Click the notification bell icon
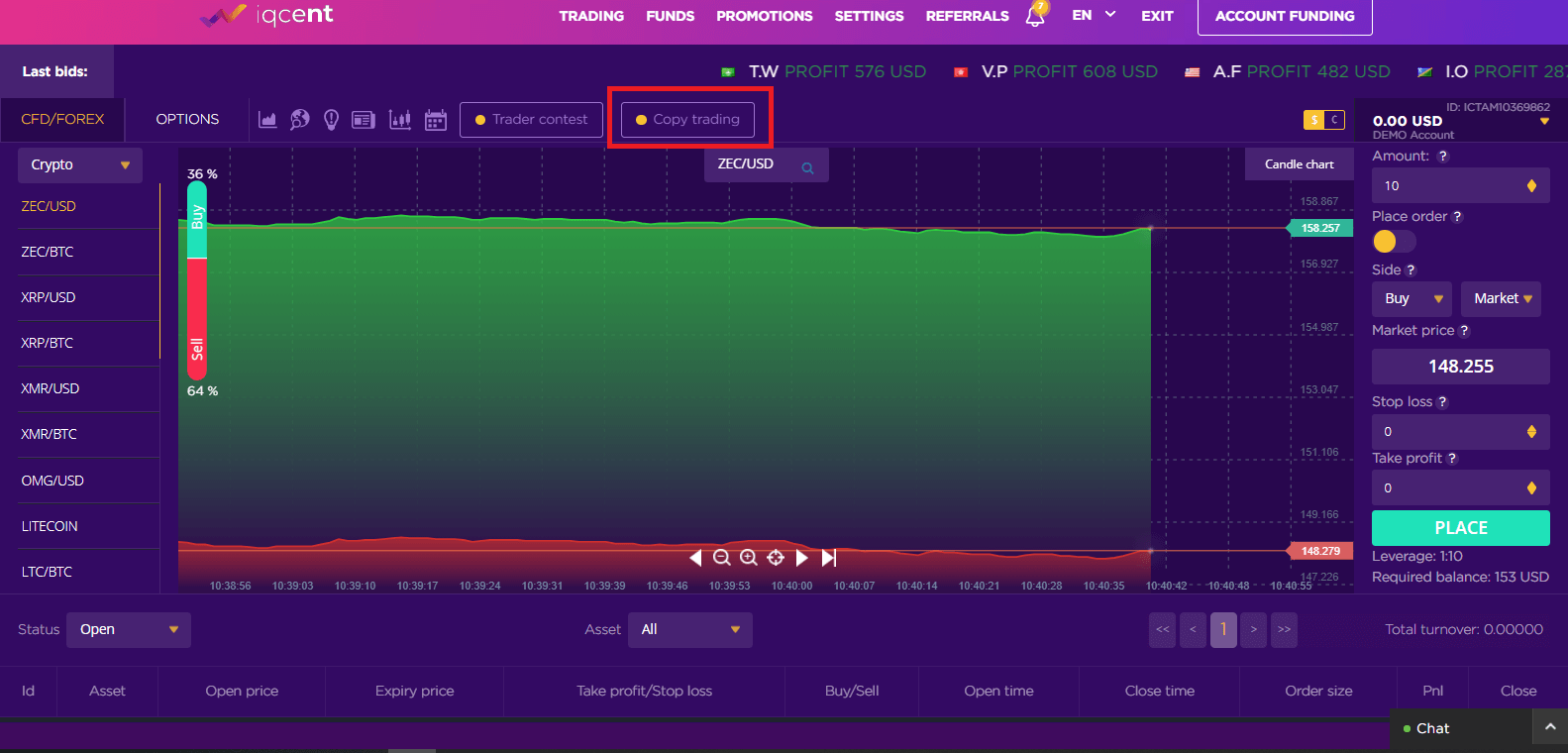This screenshot has width=1568, height=753. [x=1035, y=16]
